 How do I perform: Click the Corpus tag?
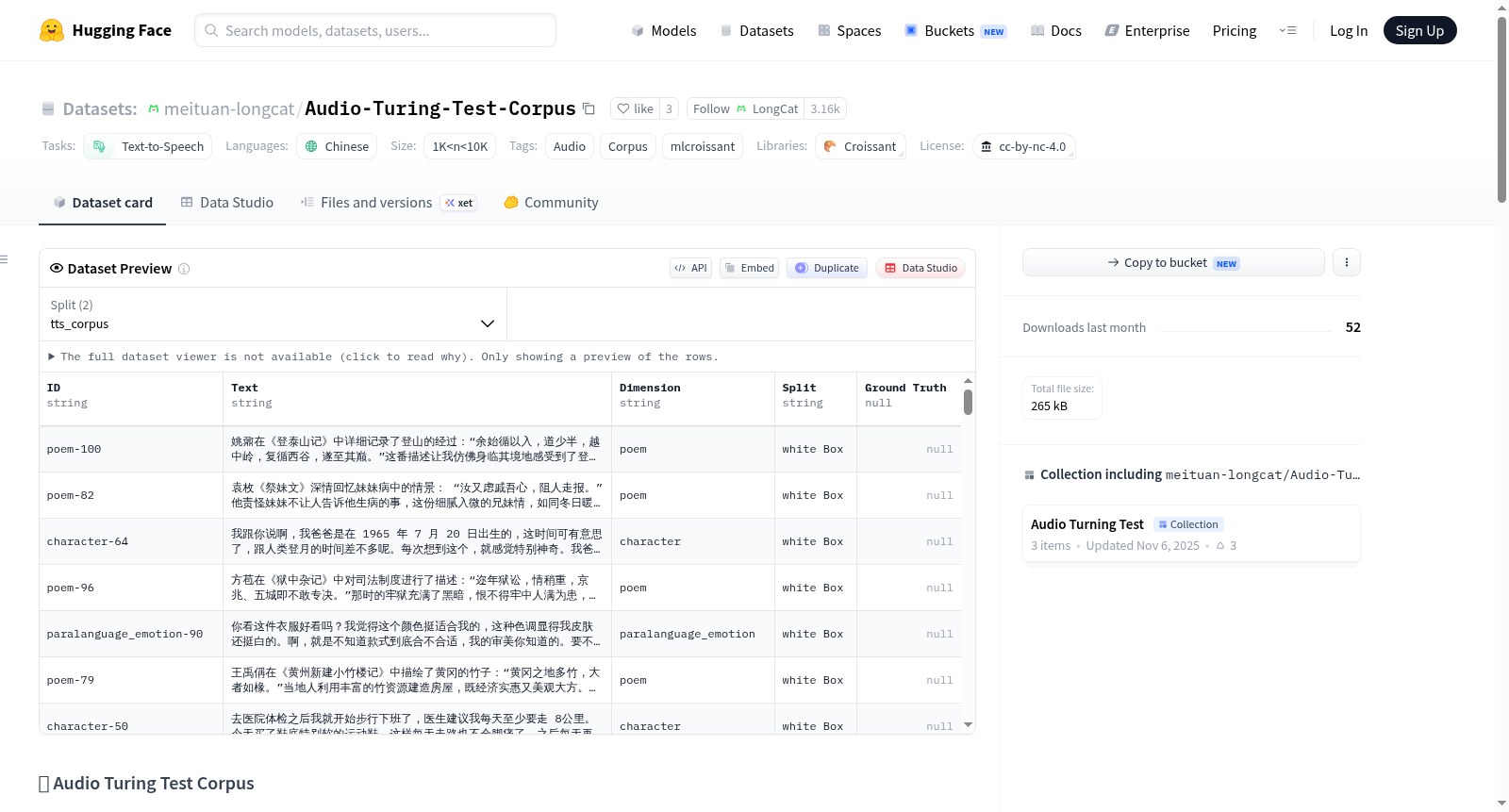tap(628, 146)
